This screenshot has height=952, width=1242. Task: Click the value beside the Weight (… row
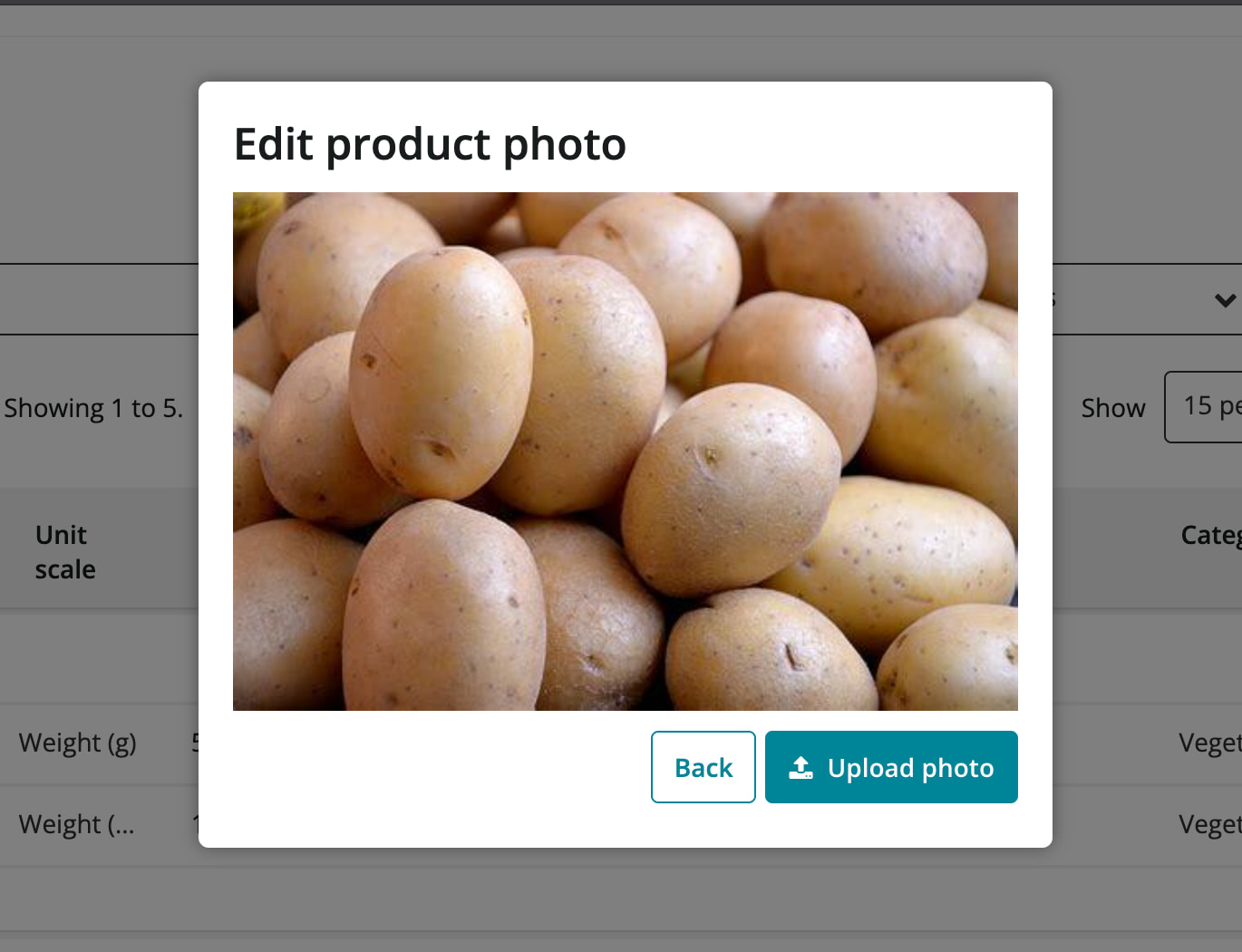click(194, 824)
